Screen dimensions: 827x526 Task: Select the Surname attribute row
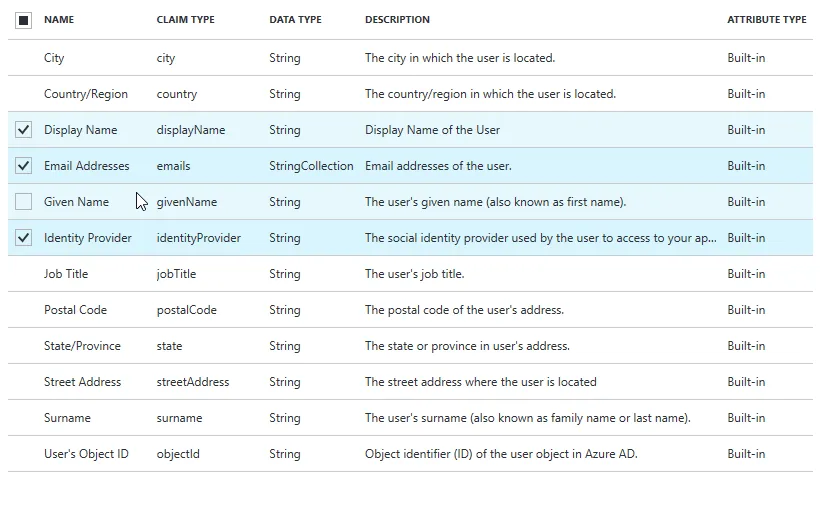point(67,418)
